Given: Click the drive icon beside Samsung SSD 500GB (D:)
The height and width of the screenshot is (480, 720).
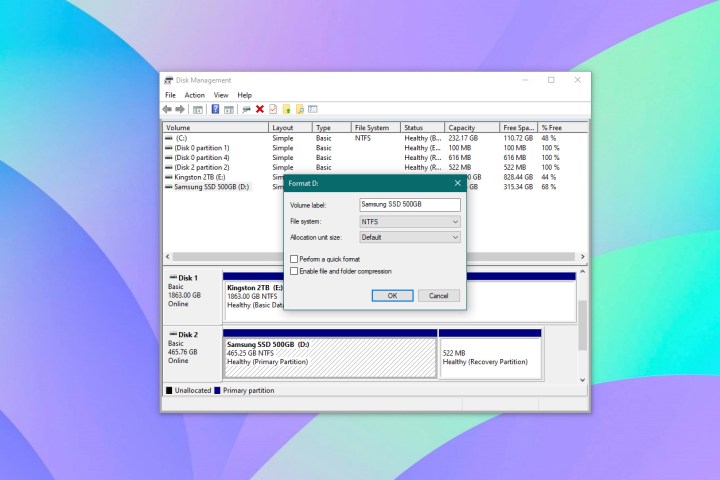Looking at the screenshot, I should (169, 187).
